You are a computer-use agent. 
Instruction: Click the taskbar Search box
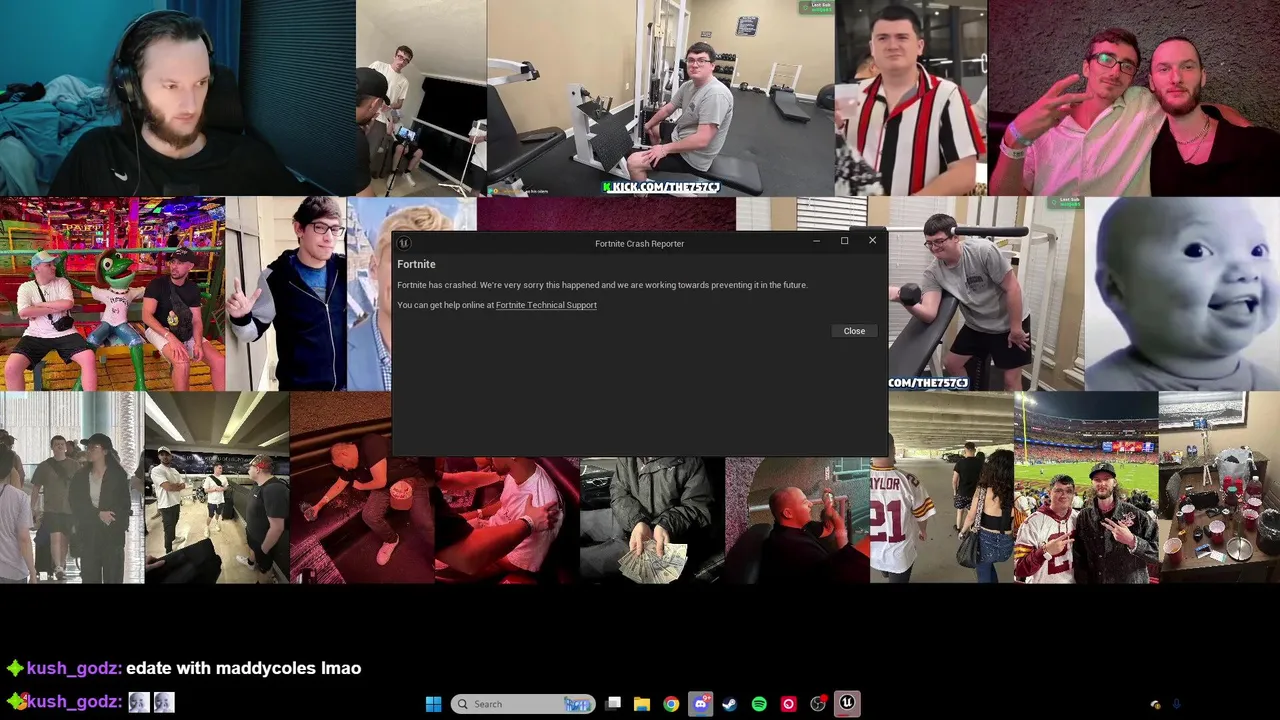point(523,704)
